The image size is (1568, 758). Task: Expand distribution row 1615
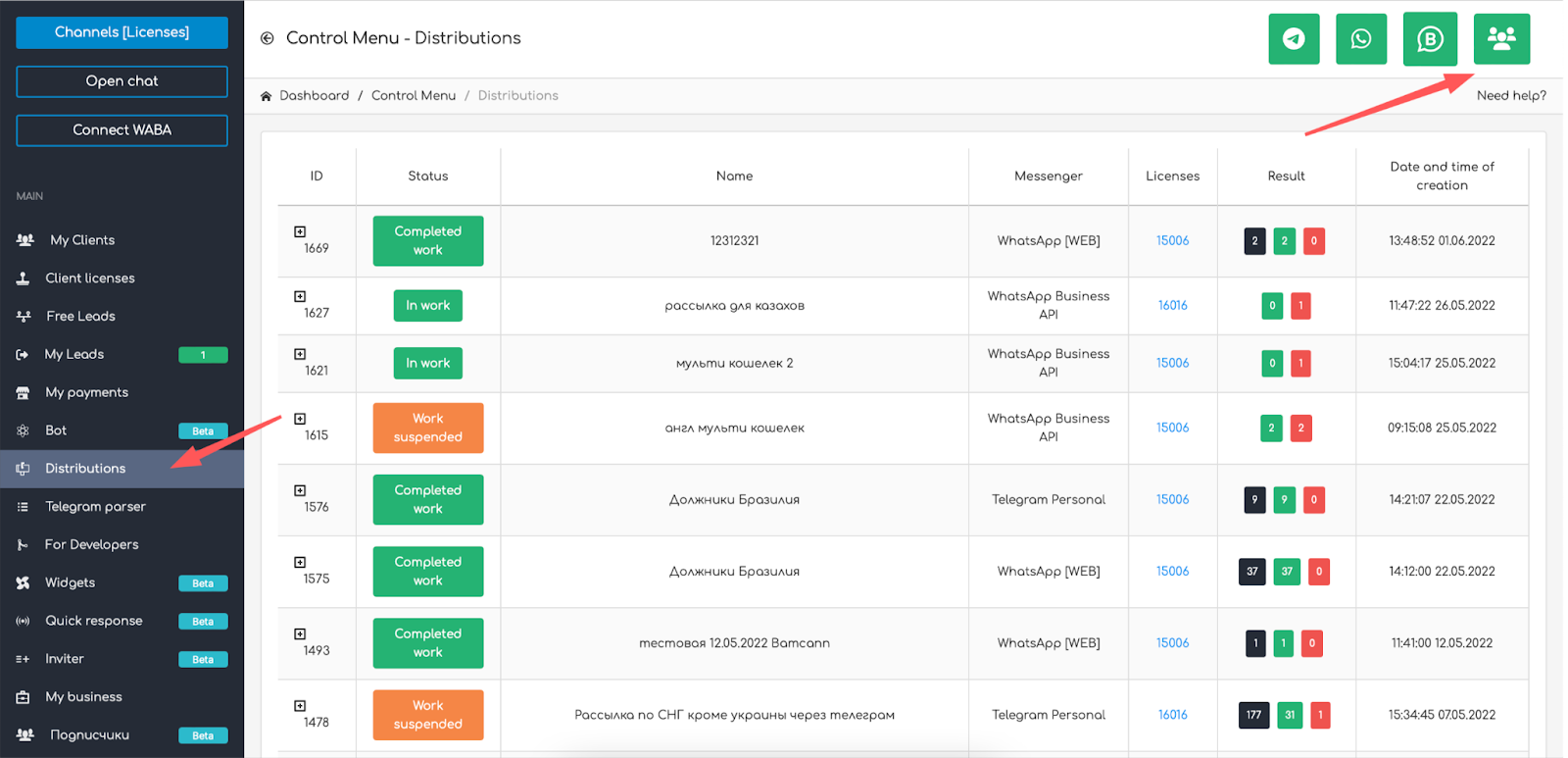pos(300,419)
